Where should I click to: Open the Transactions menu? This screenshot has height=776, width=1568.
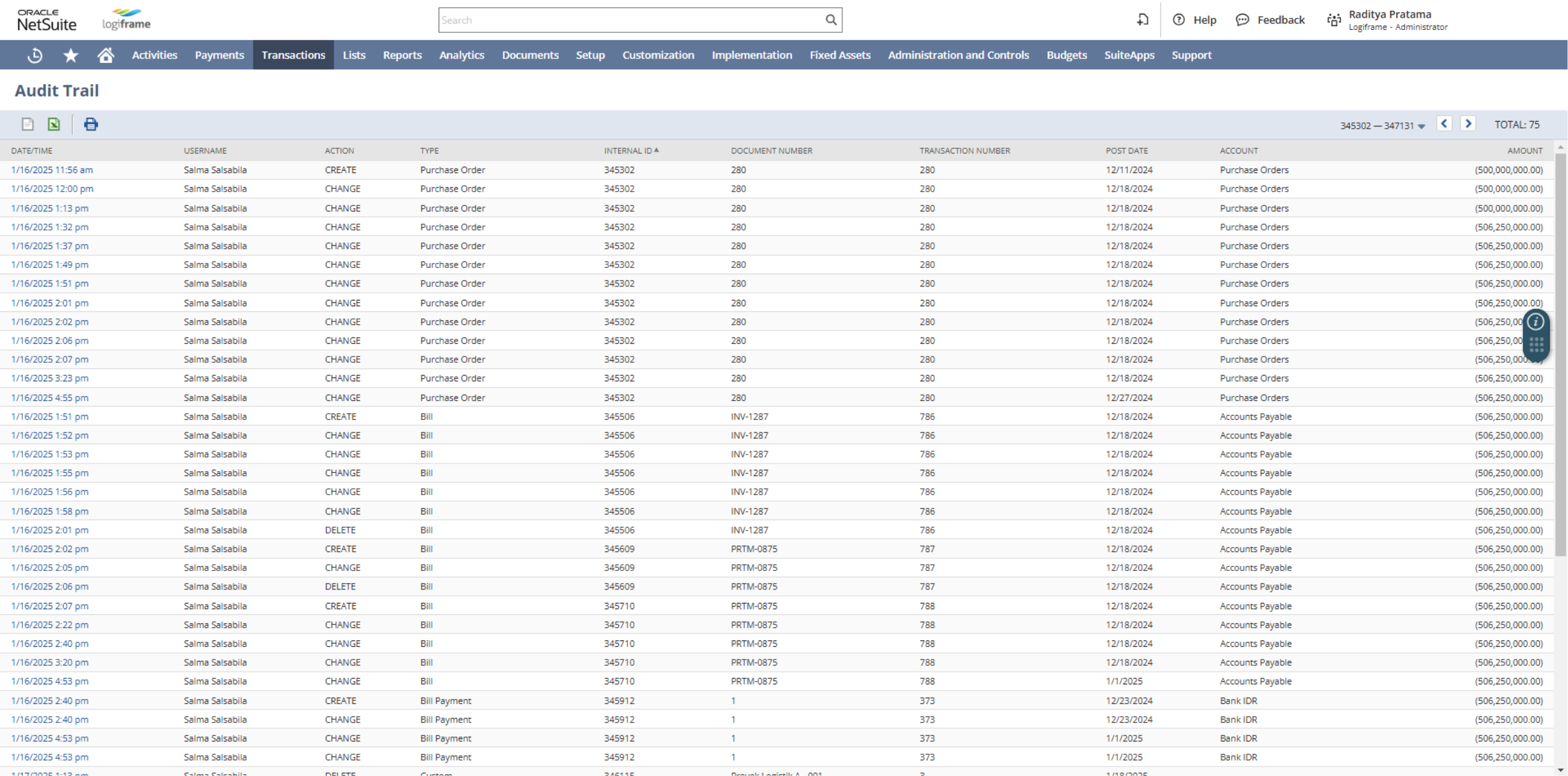tap(293, 55)
